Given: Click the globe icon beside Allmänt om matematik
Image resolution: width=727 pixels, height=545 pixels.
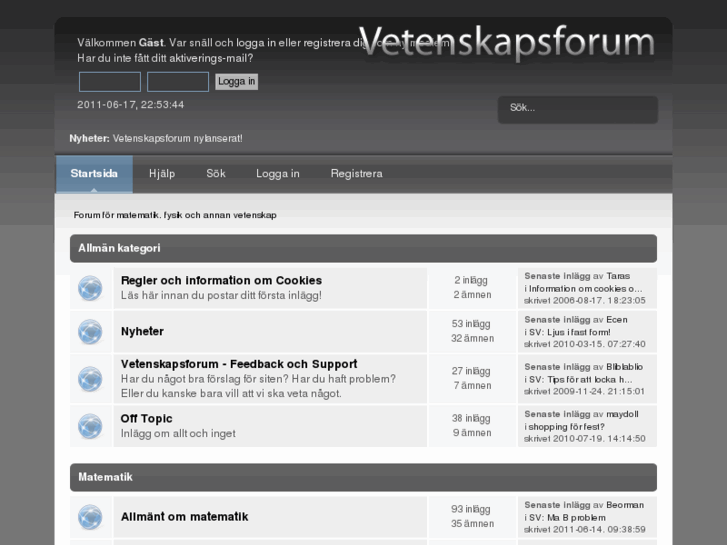Looking at the screenshot, I should [x=90, y=517].
